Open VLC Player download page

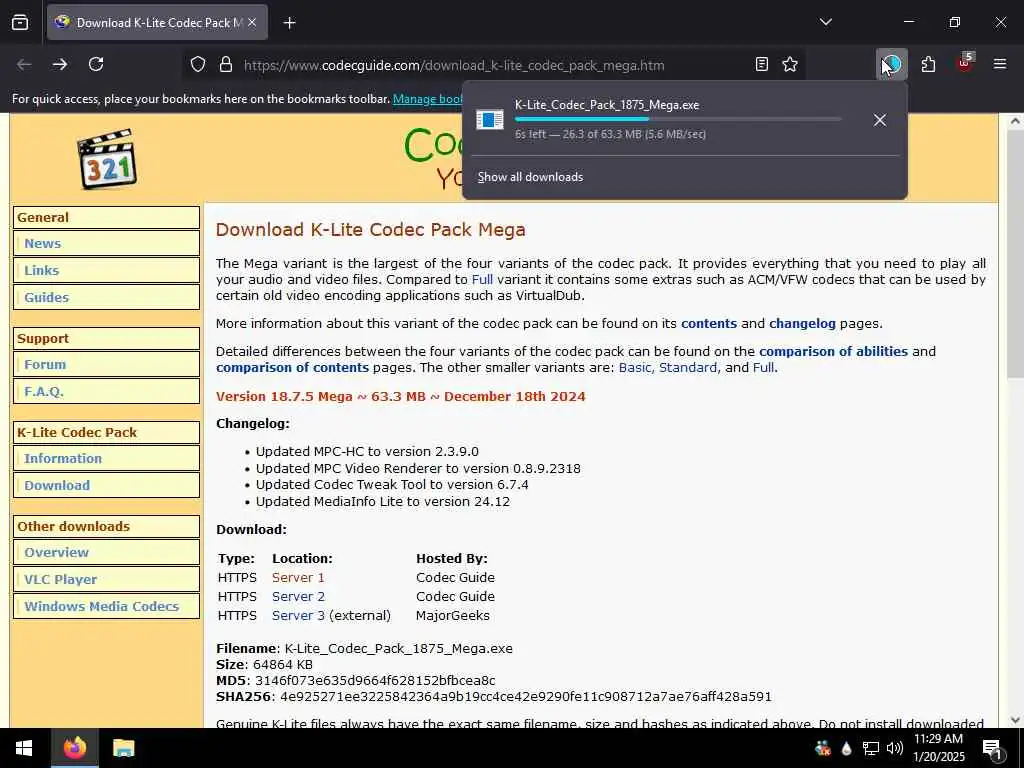pyautogui.click(x=60, y=579)
